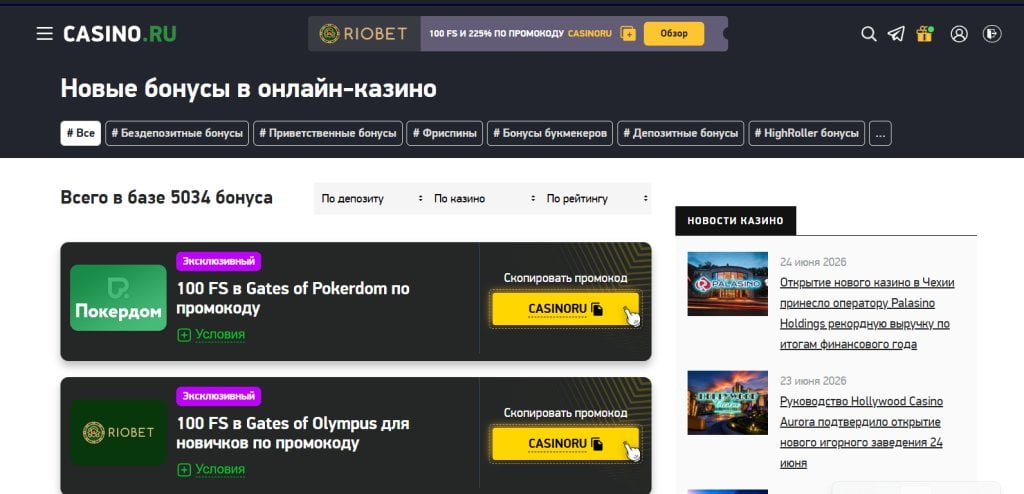Copy the CASINORU promo code for Pokerdom

tap(566, 309)
